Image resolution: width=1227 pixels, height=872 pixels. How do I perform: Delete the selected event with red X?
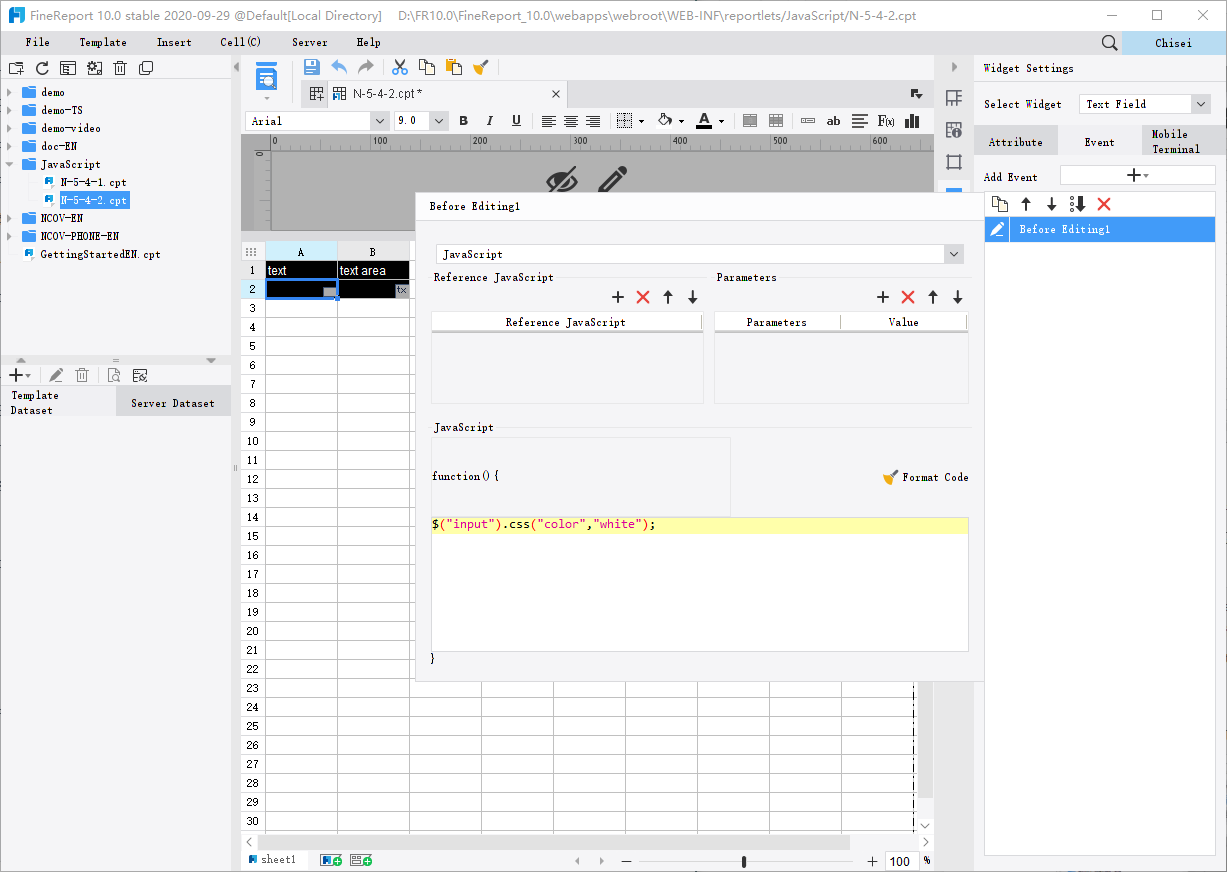pos(1104,204)
